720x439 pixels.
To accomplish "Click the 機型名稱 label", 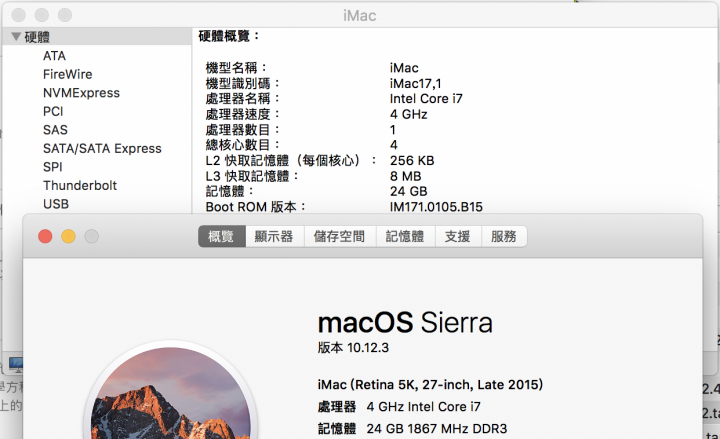I will pyautogui.click(x=236, y=68).
